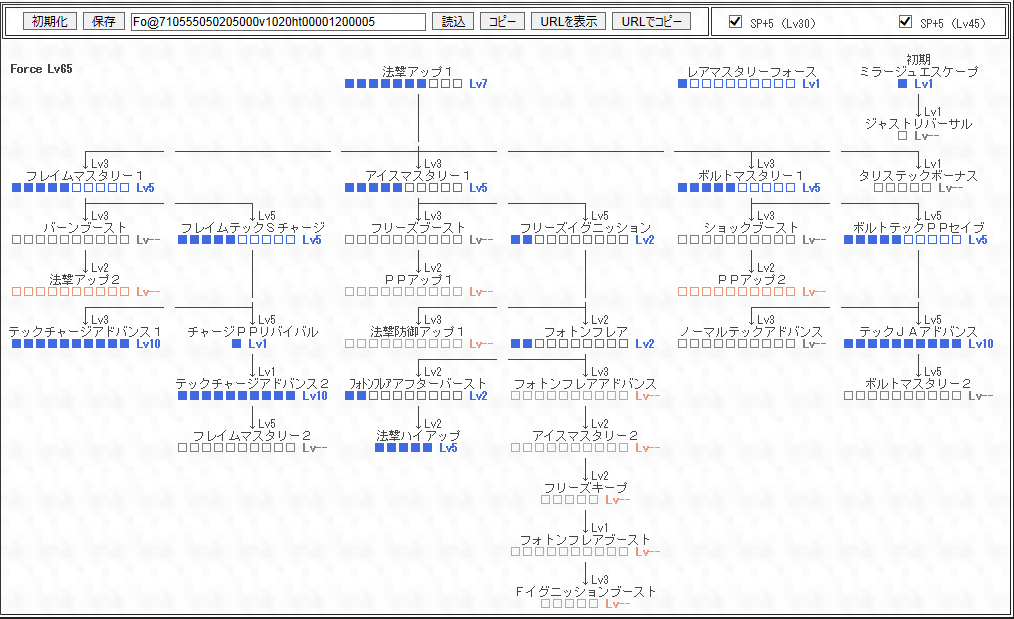Click the Fイグニッションブースト skill name
Screen dimensions: 1014x619
click(585, 591)
